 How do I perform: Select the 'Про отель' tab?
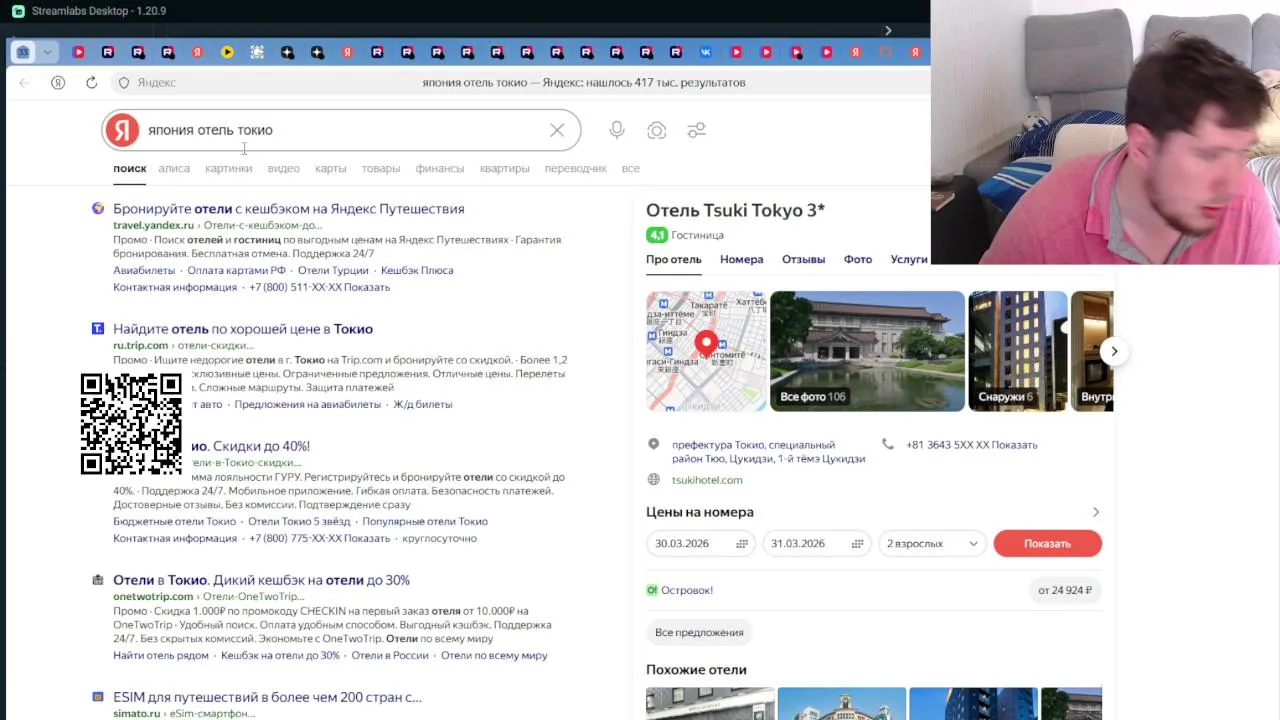click(x=674, y=259)
